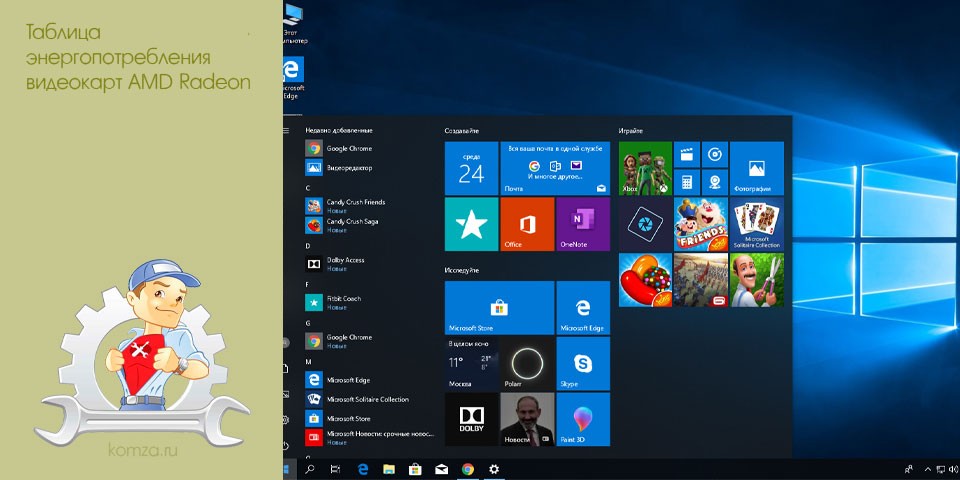Open Task View from the taskbar
960x480 pixels.
335,470
